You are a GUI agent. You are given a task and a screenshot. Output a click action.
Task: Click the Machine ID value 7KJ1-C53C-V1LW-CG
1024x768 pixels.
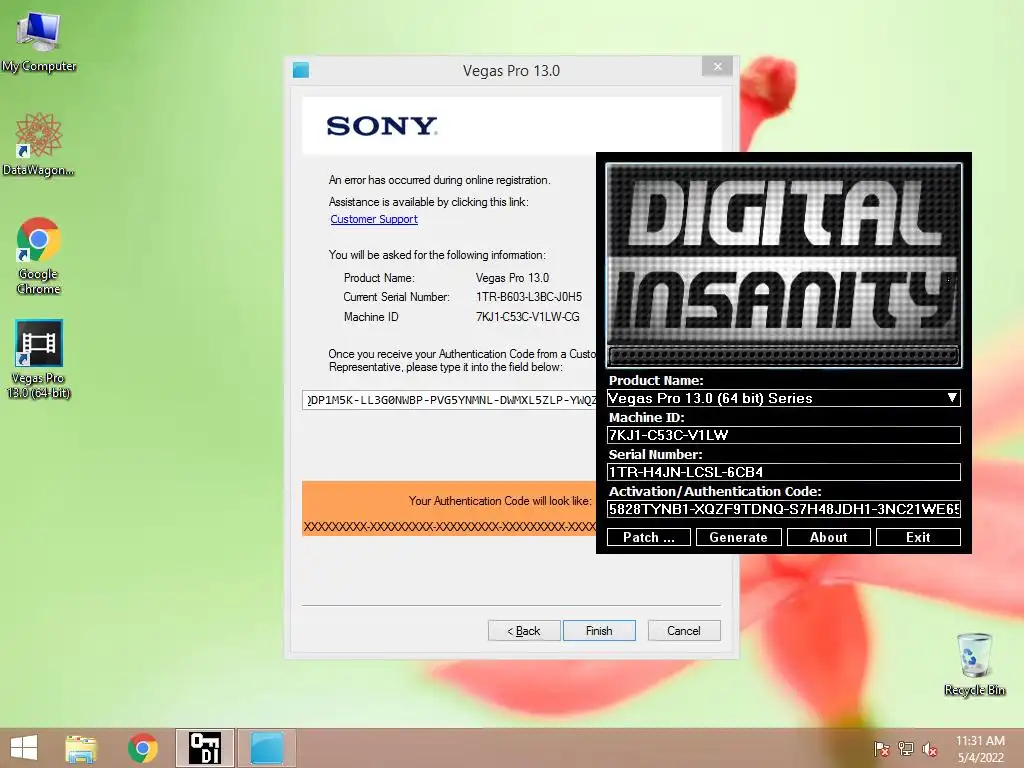click(527, 317)
